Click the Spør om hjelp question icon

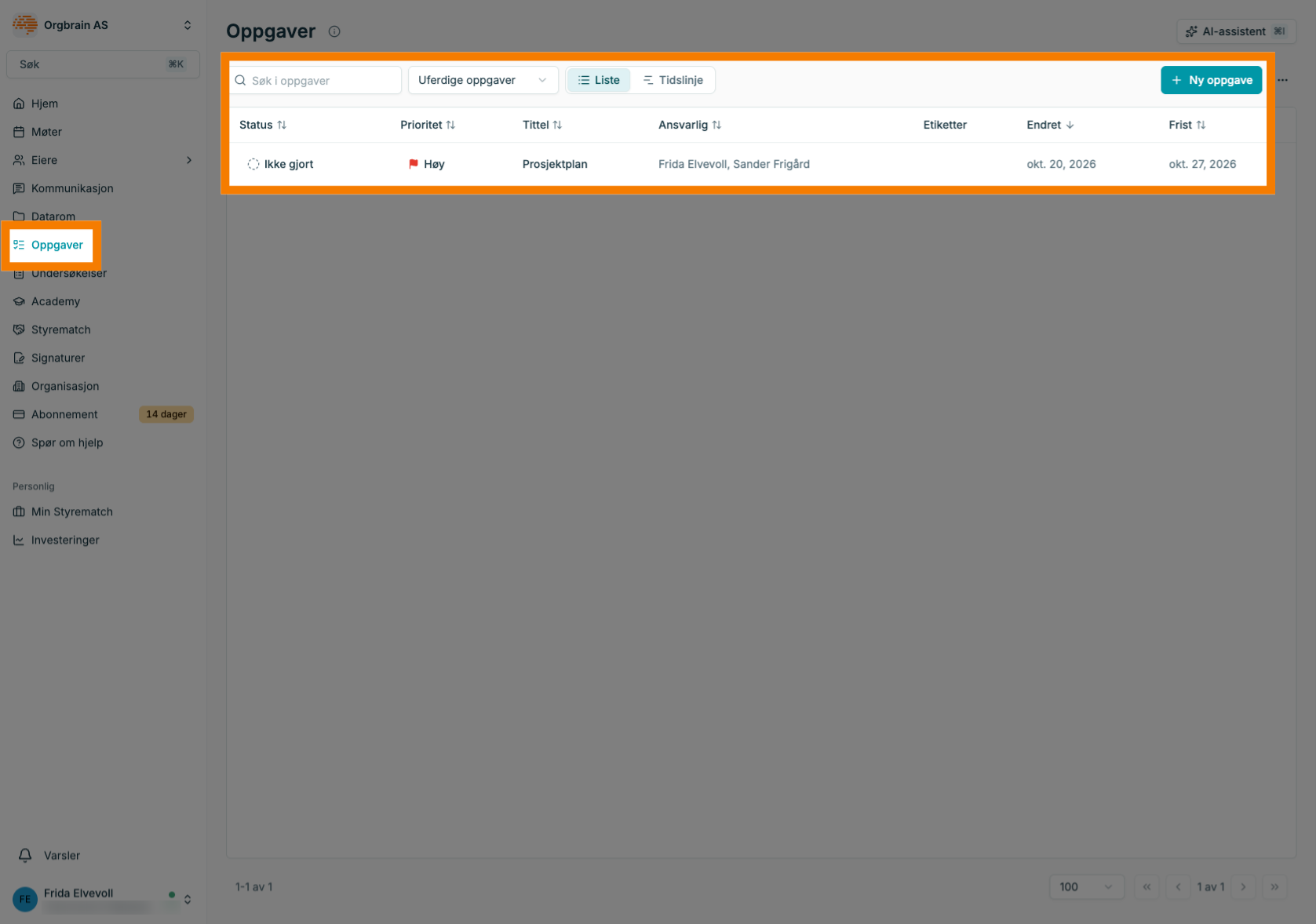click(x=19, y=442)
